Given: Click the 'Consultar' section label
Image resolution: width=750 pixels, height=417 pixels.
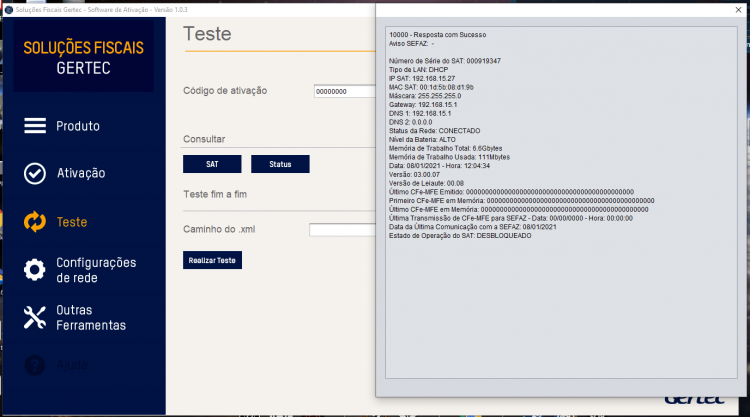Looking at the screenshot, I should tap(204, 139).
